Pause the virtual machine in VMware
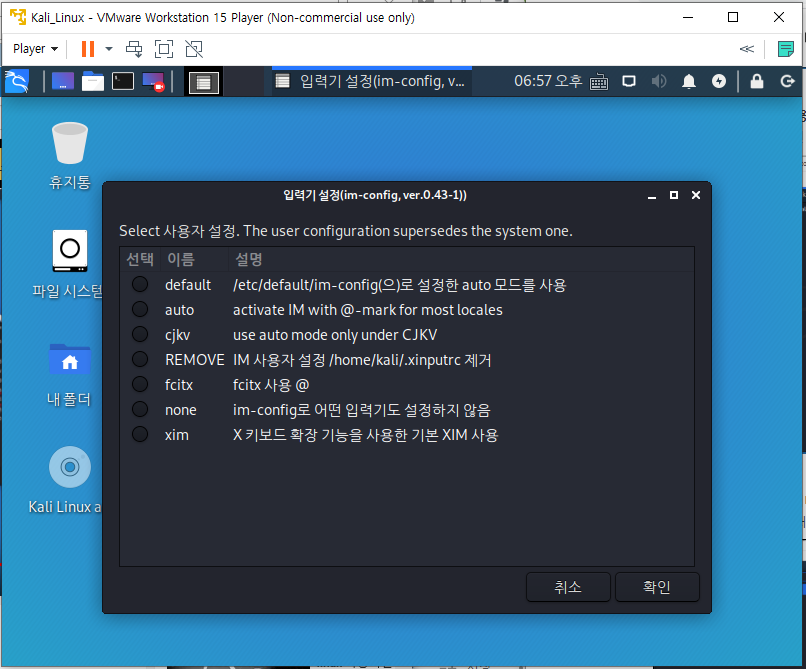The height and width of the screenshot is (669, 806). pos(88,49)
